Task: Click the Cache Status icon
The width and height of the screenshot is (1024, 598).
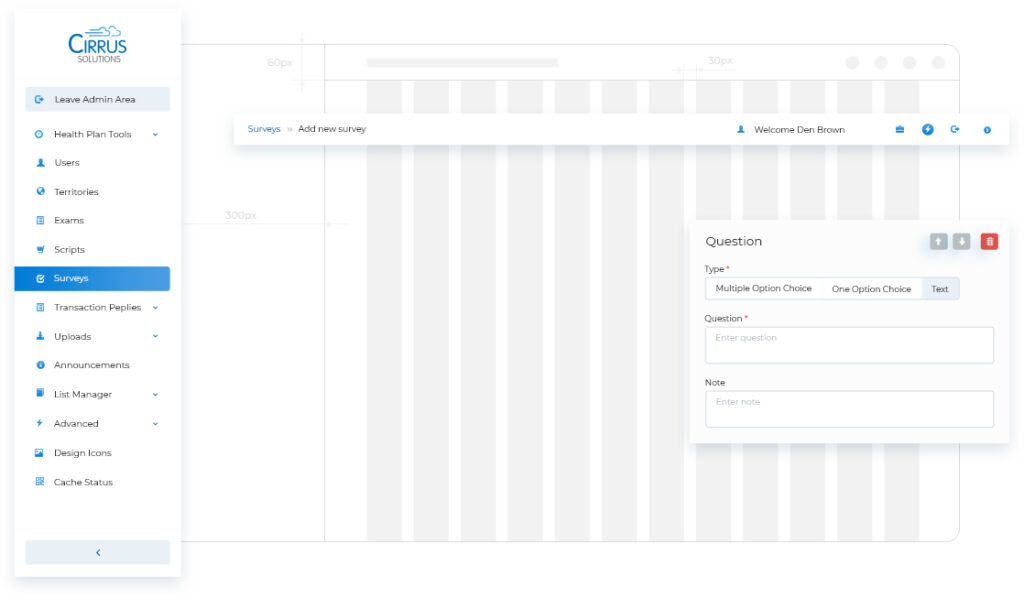Action: (x=40, y=482)
